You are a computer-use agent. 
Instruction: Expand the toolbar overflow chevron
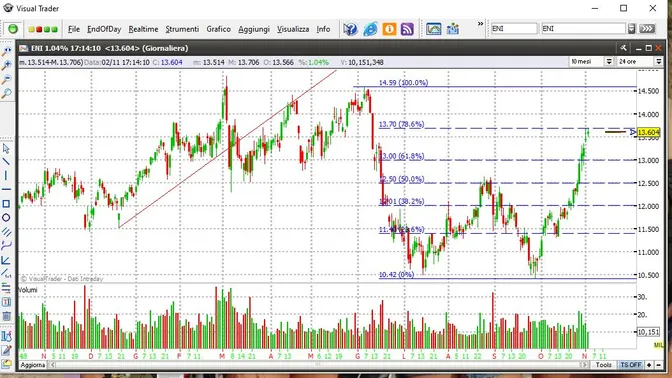(480, 24)
